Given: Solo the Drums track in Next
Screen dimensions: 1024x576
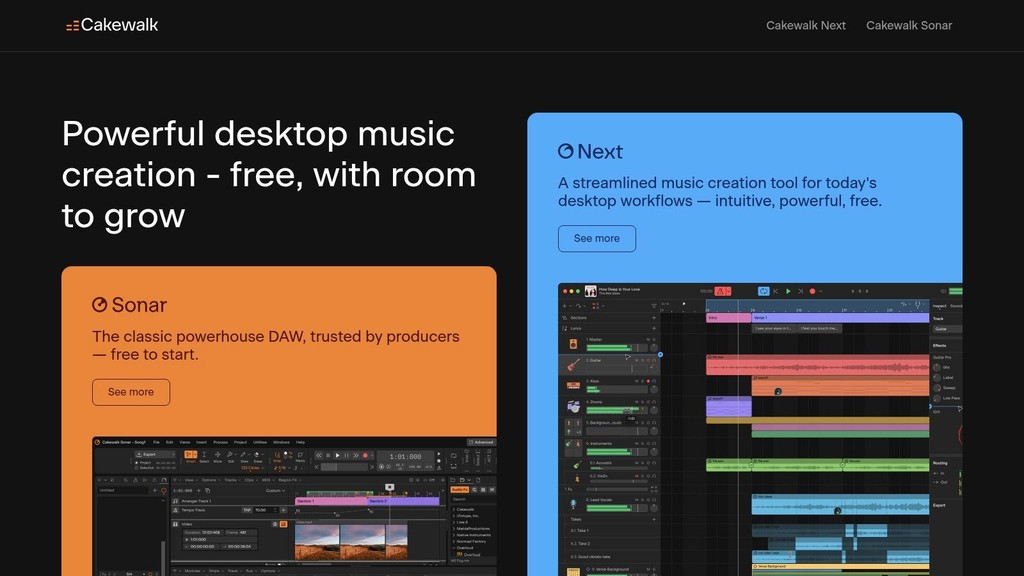Looking at the screenshot, I should 642,402.
